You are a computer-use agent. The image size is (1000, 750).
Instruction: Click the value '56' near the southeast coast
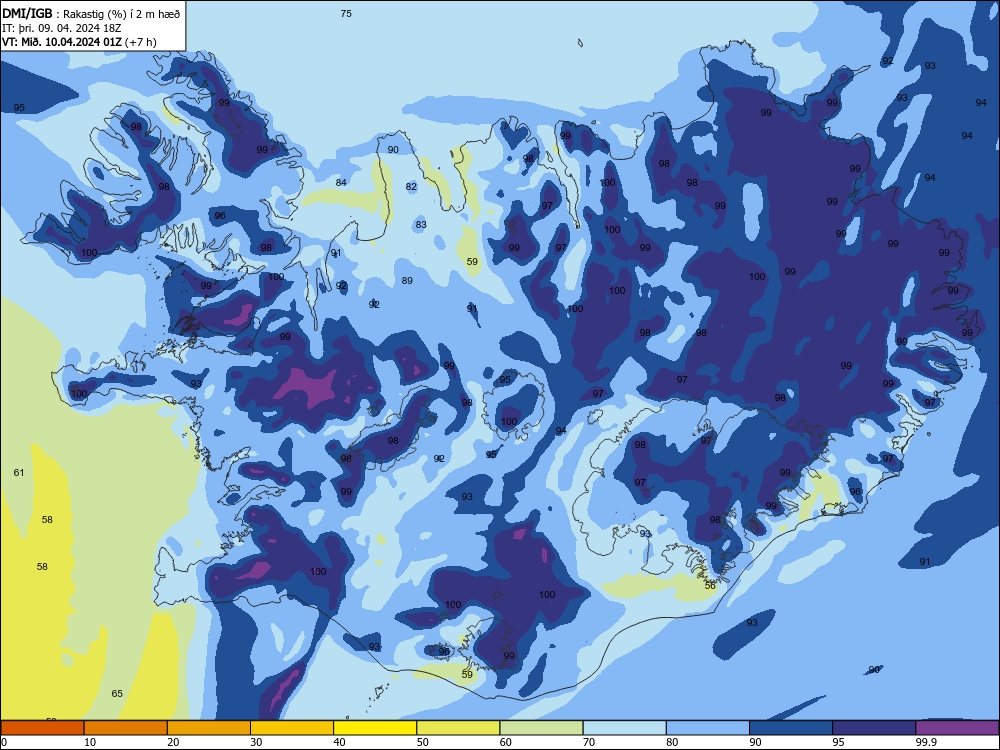coord(710,585)
